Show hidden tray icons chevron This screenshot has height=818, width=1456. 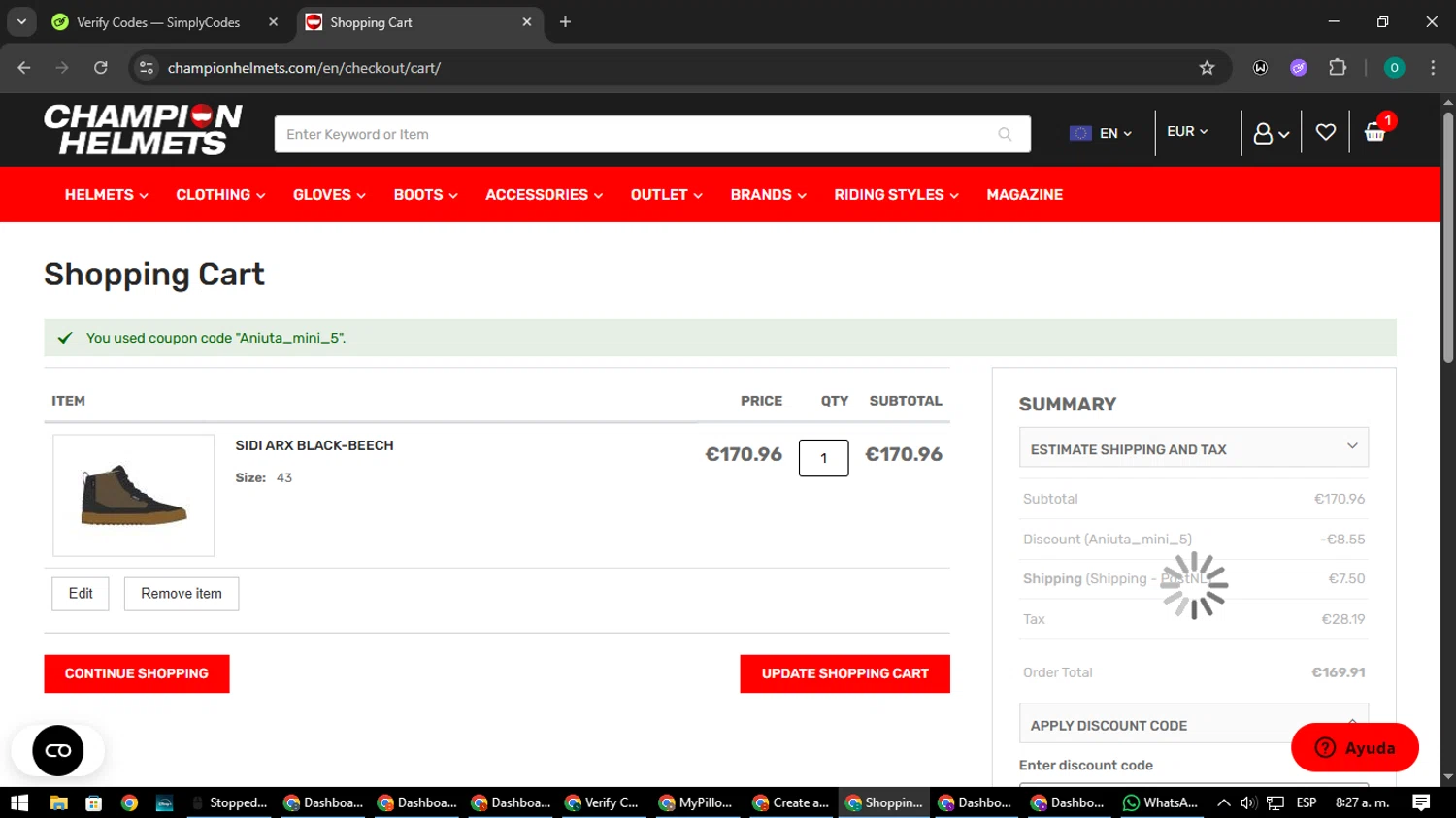click(x=1224, y=802)
